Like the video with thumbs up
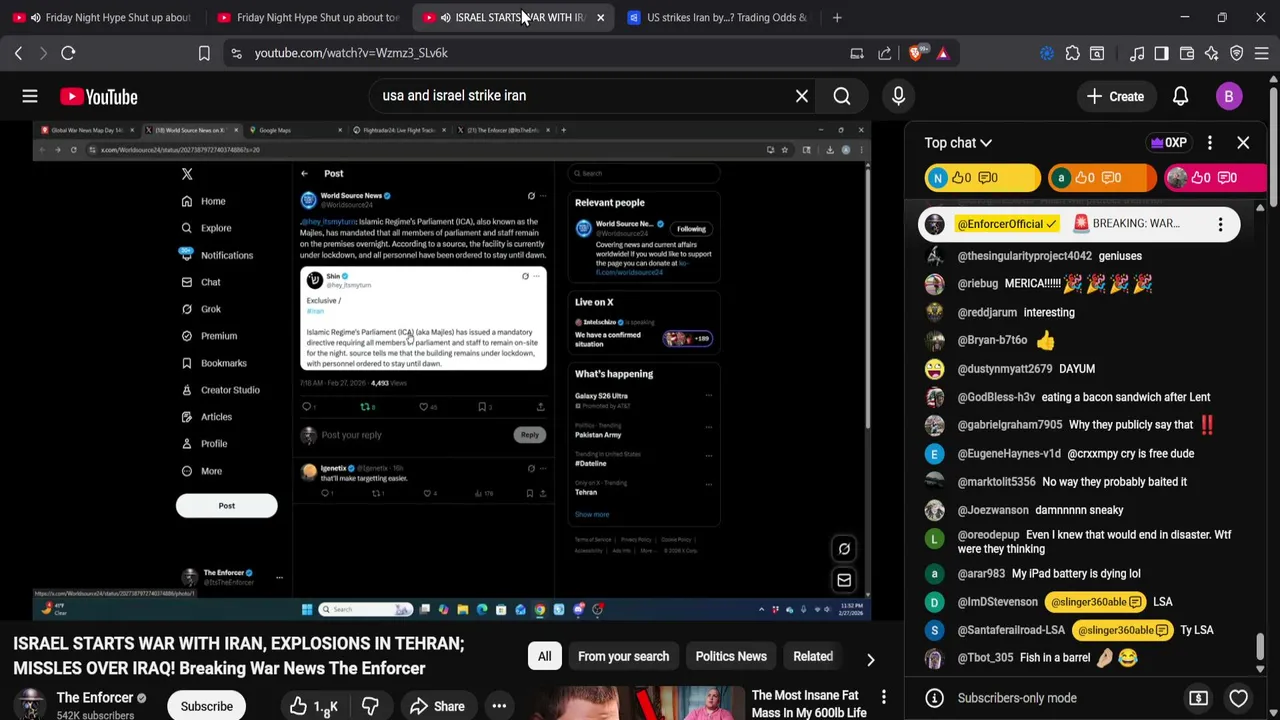Viewport: 1280px width, 720px height. [x=313, y=707]
